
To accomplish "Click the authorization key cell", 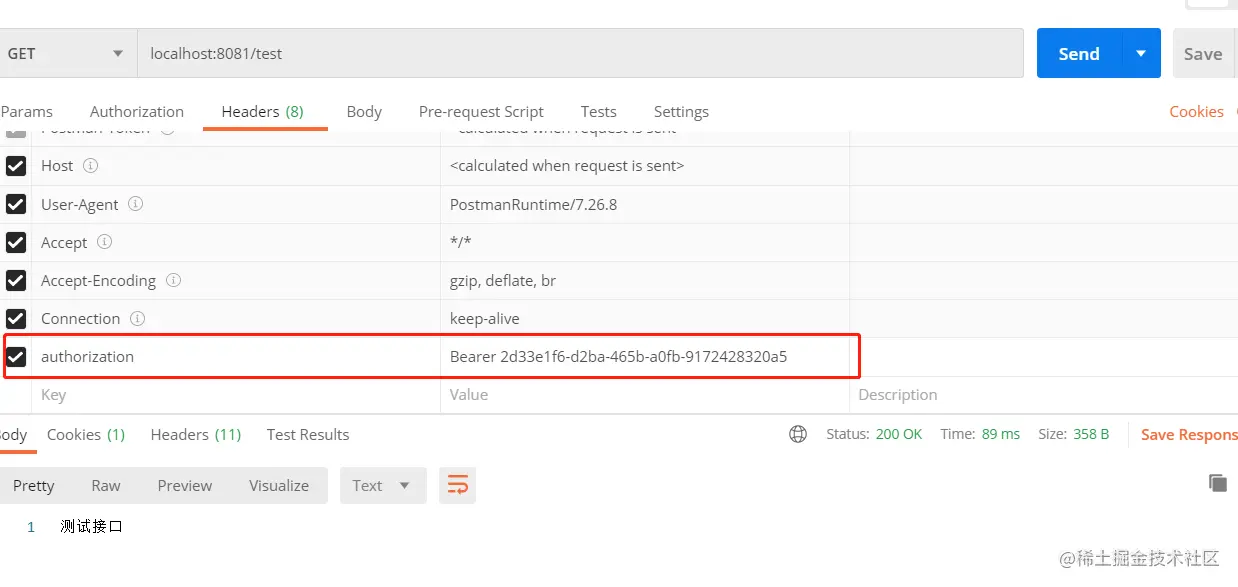I will [x=236, y=356].
